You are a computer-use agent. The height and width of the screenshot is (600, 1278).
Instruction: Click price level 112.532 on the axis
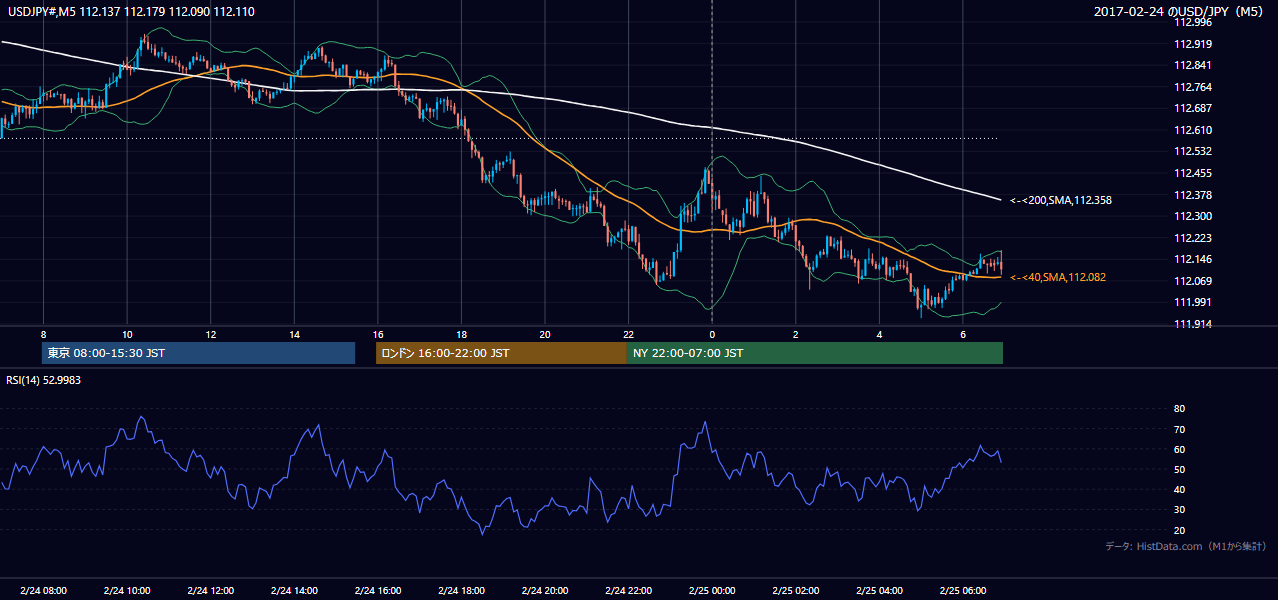pos(1192,151)
